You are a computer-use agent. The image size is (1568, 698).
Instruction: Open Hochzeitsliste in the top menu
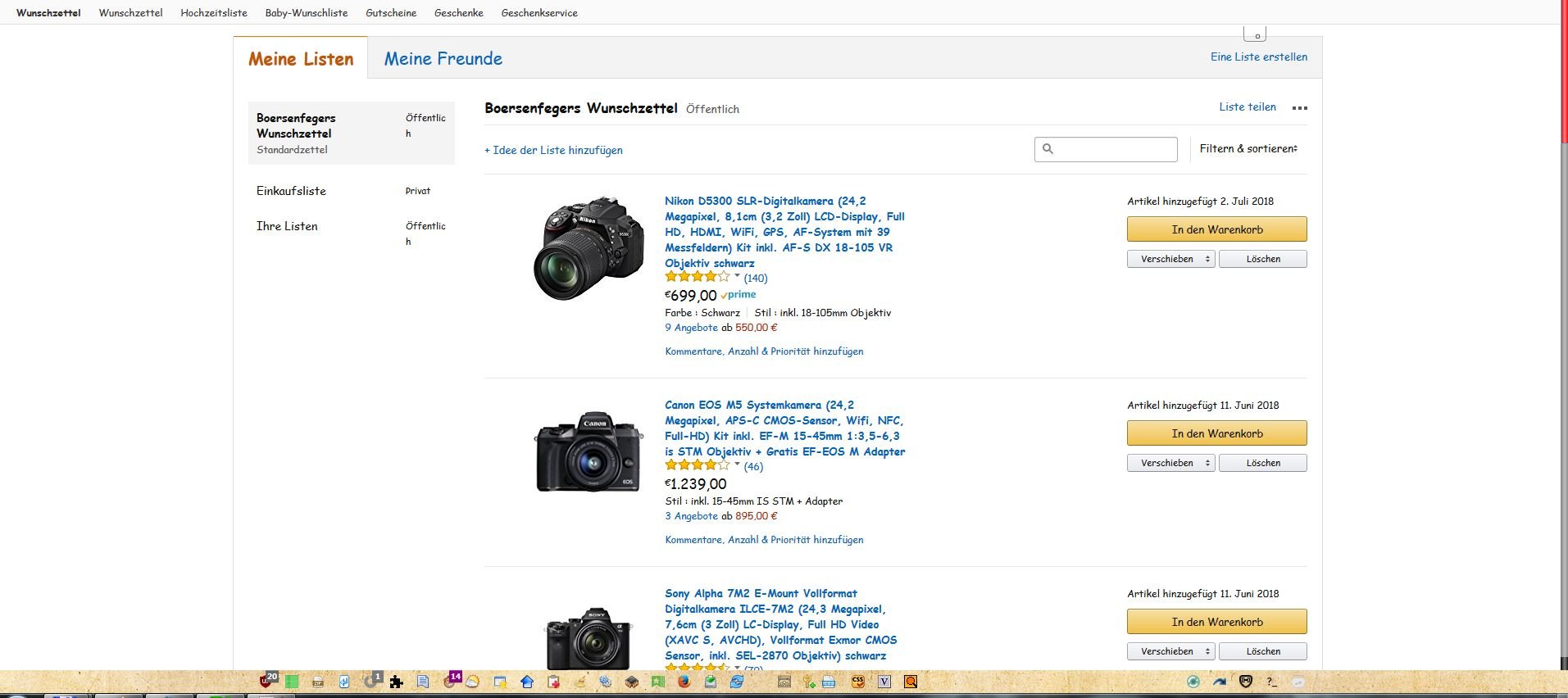pos(214,12)
